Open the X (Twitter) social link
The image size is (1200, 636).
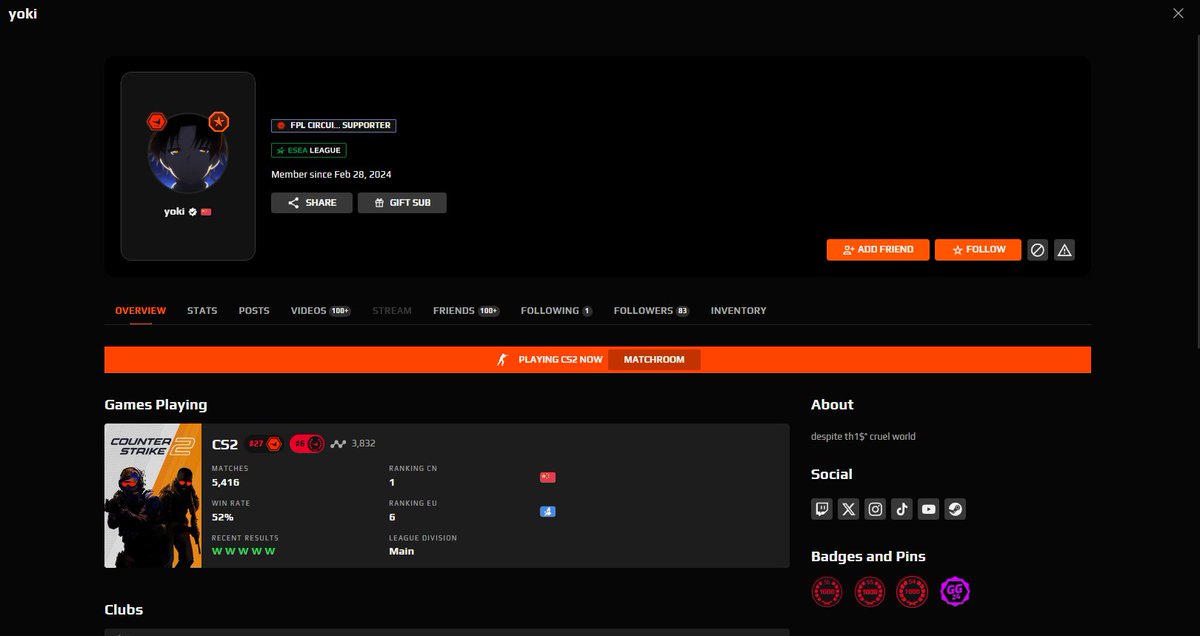(849, 509)
